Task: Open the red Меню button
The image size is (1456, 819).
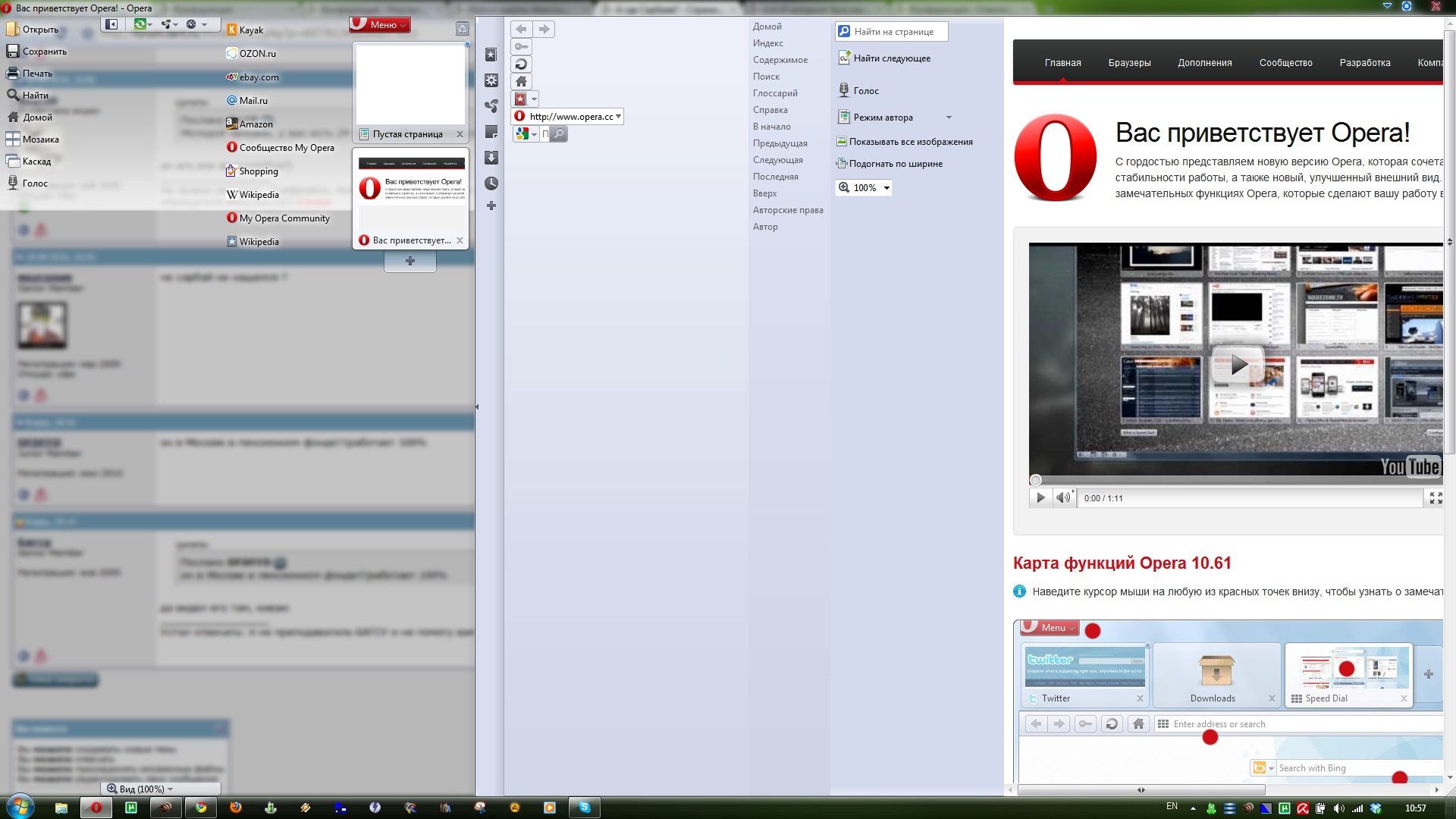Action: (x=379, y=24)
